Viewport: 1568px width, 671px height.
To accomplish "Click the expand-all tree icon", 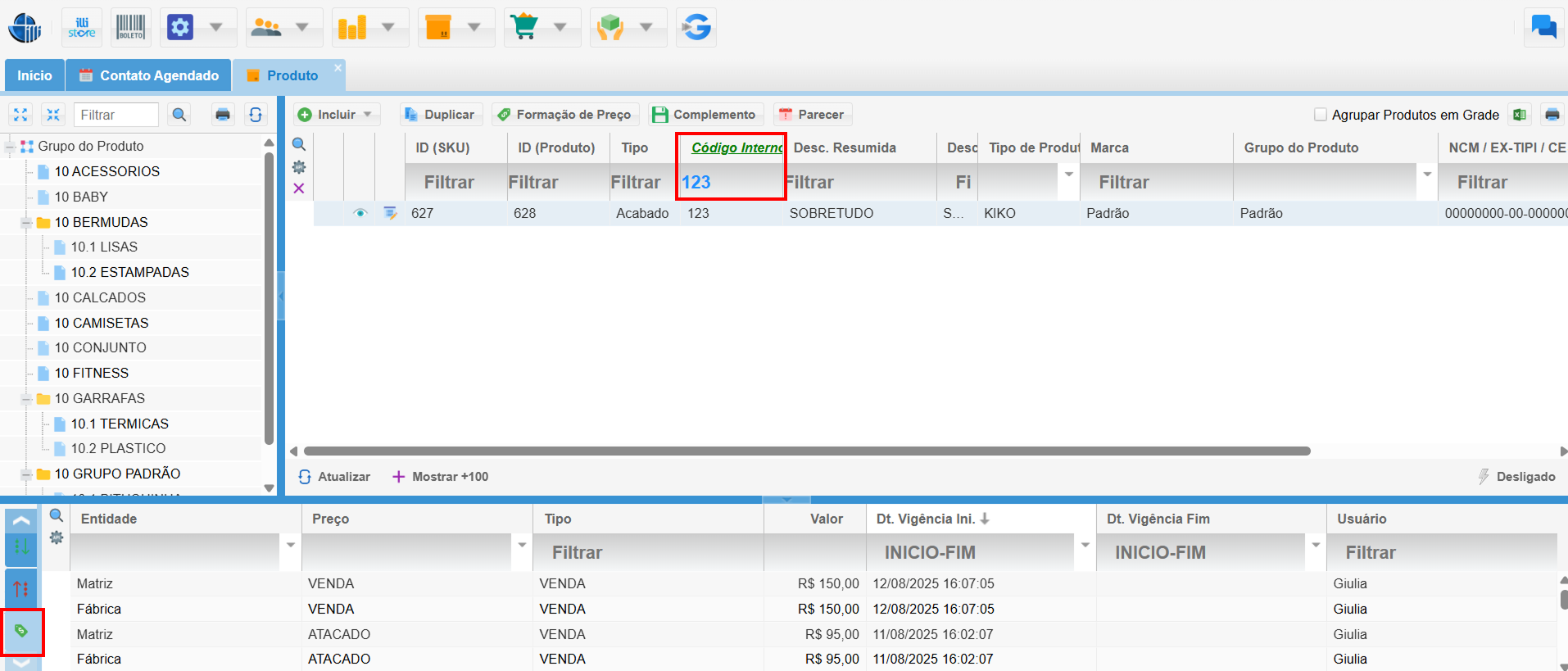I will [x=20, y=115].
